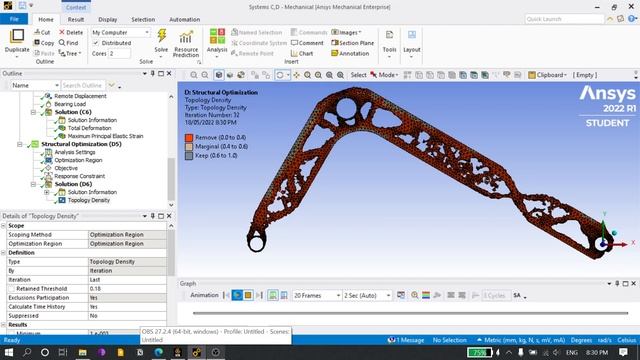Open the Context ribbon tab

76,7
